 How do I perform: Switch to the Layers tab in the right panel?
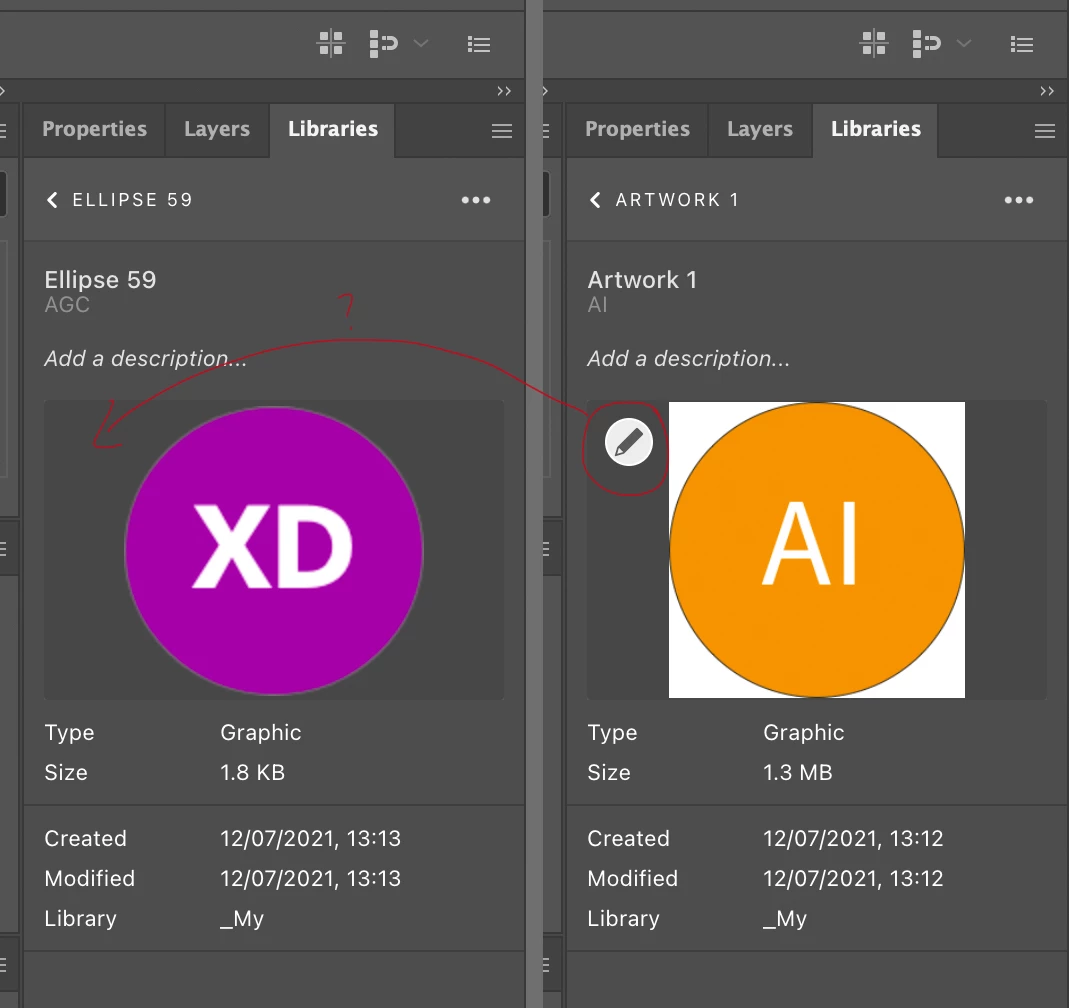(760, 129)
